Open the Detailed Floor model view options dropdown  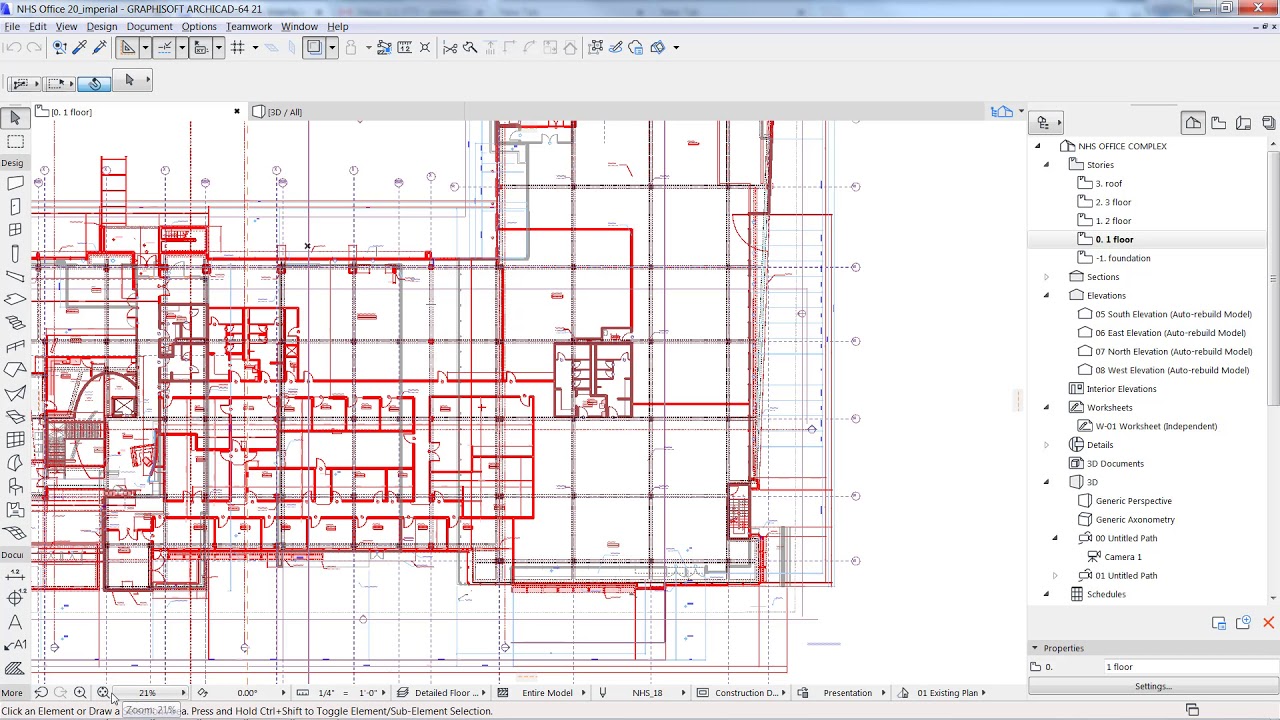pos(440,693)
